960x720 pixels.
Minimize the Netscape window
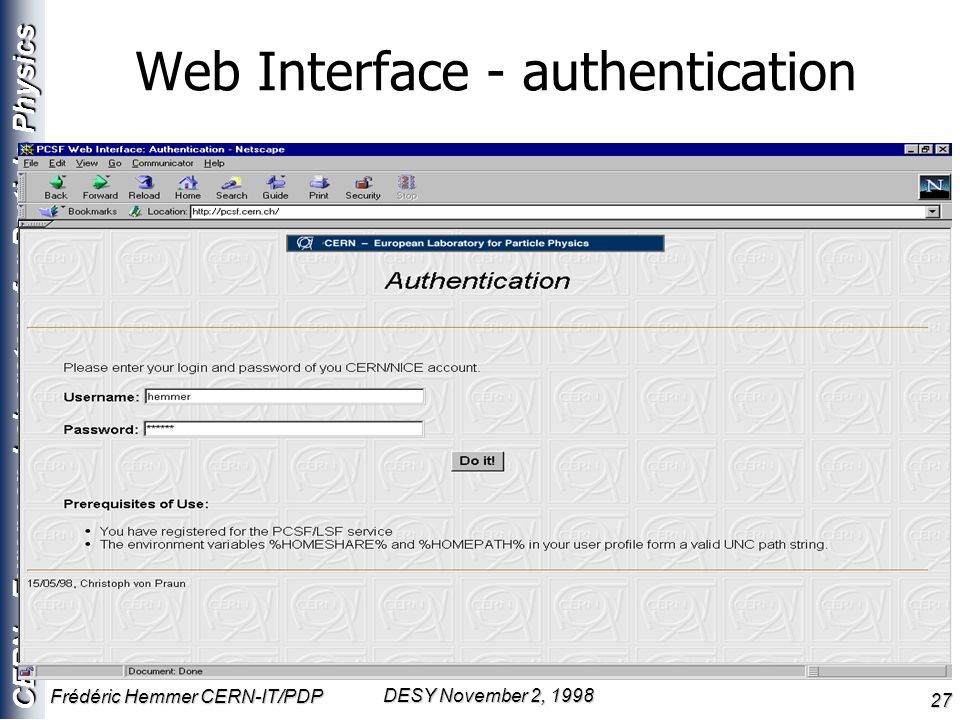[x=911, y=149]
